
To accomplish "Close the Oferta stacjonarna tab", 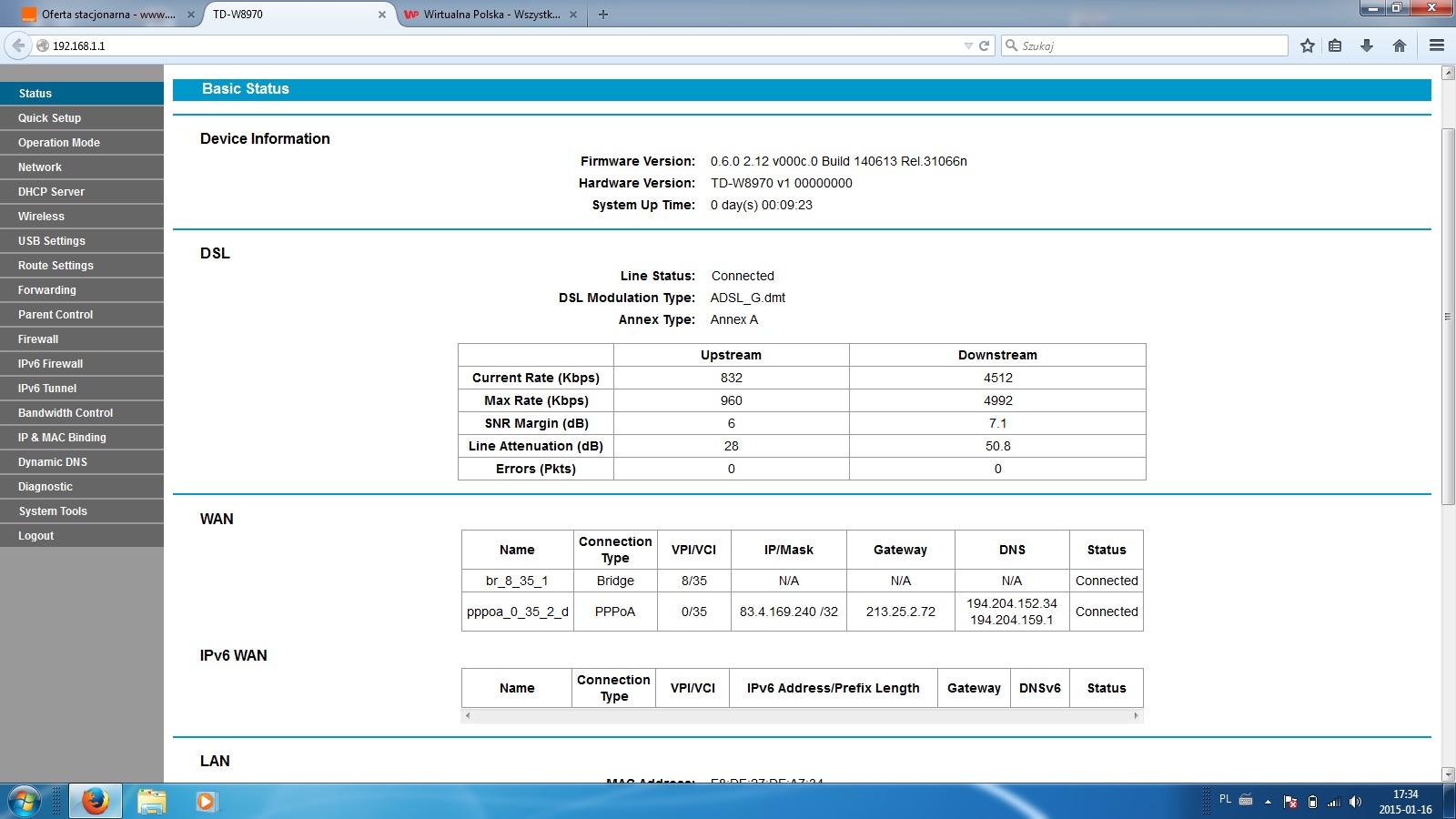I will 191,15.
